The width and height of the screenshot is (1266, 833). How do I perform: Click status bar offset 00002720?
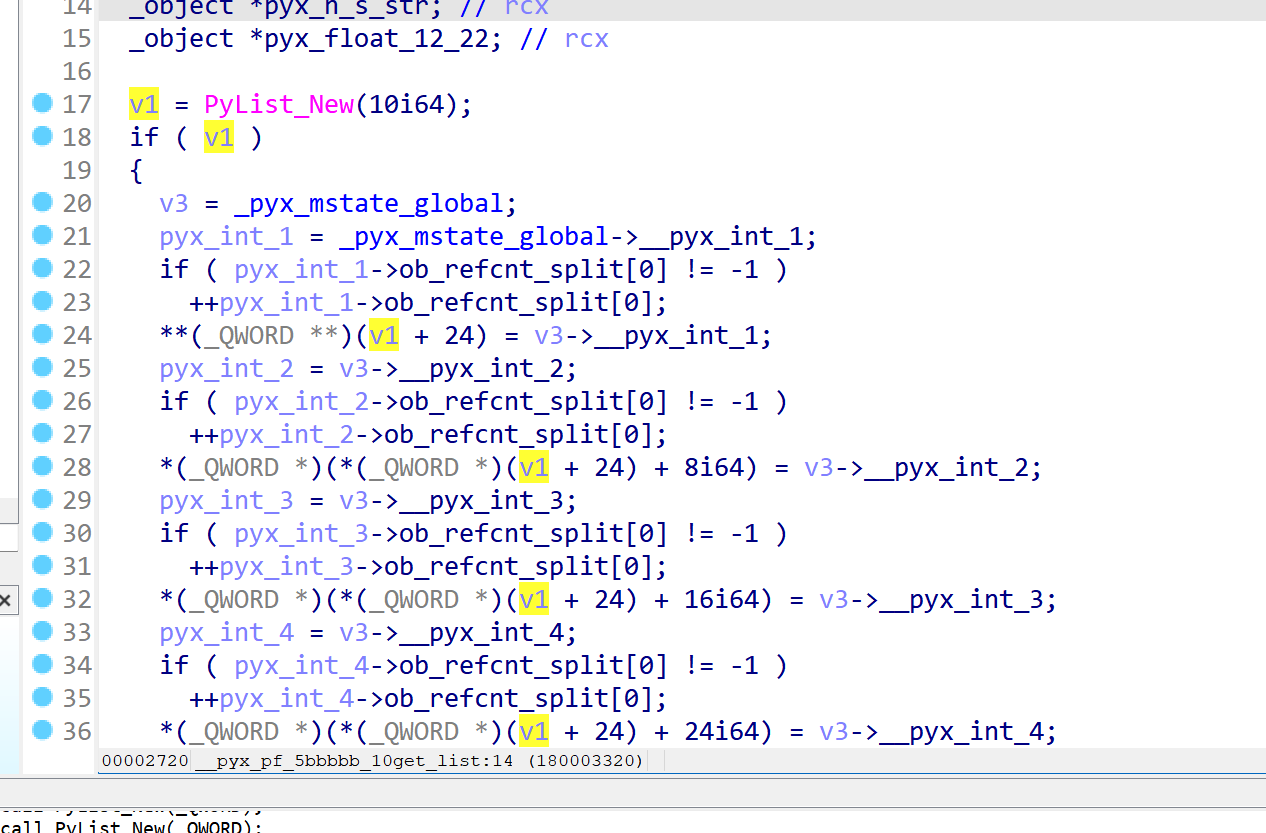[145, 761]
